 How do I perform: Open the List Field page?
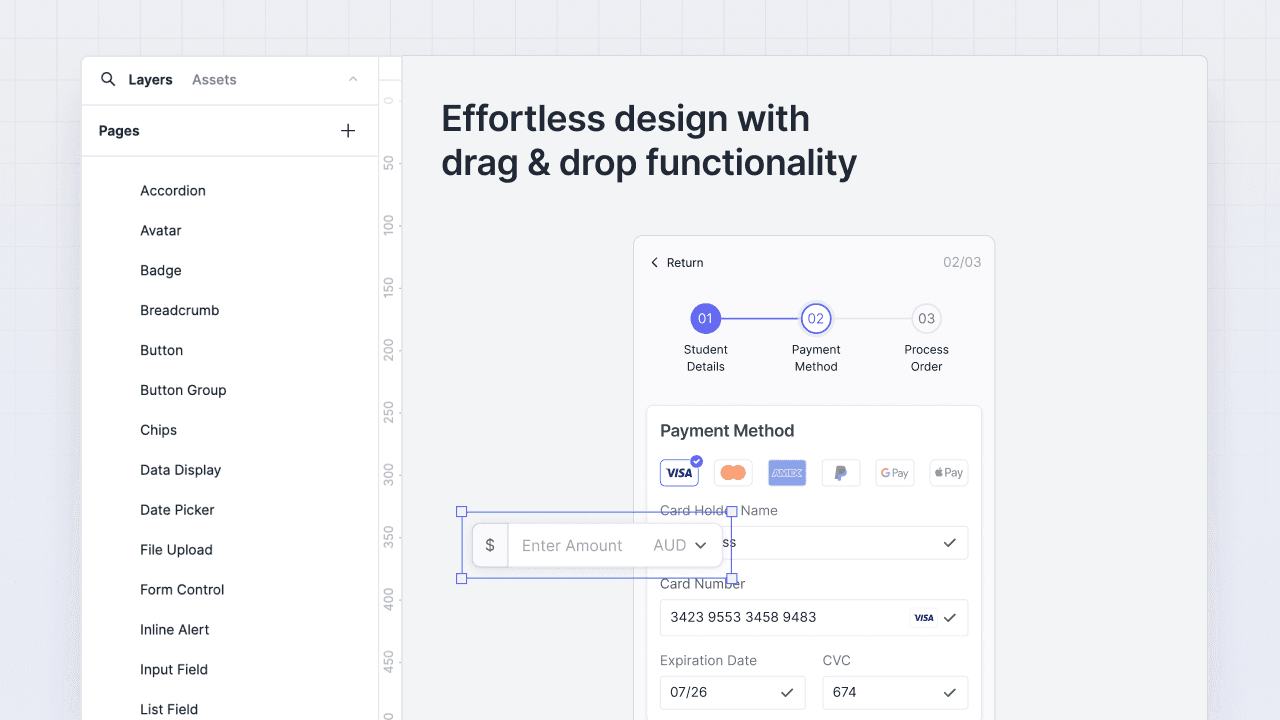(x=169, y=710)
